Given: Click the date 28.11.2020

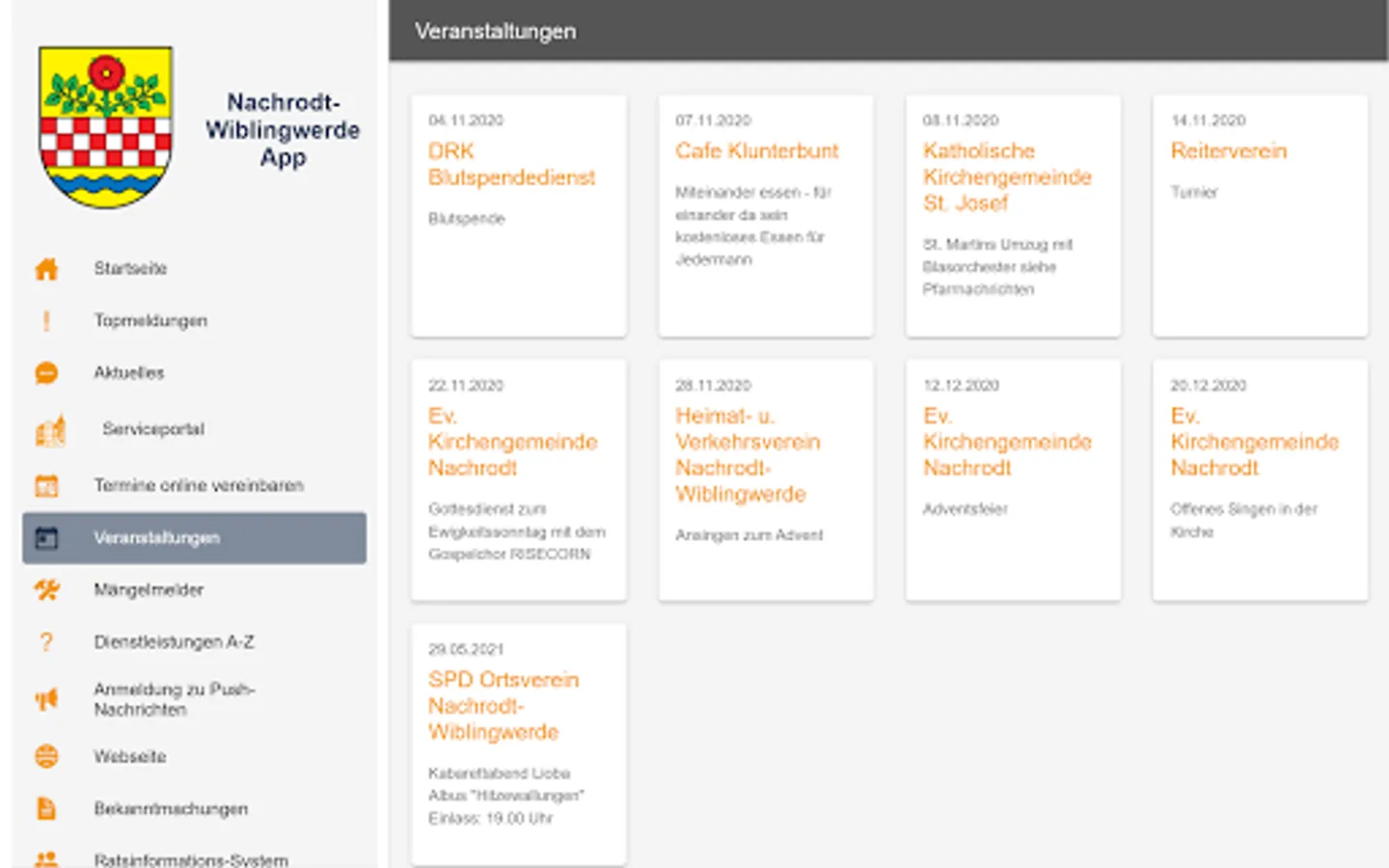Looking at the screenshot, I should (x=713, y=386).
